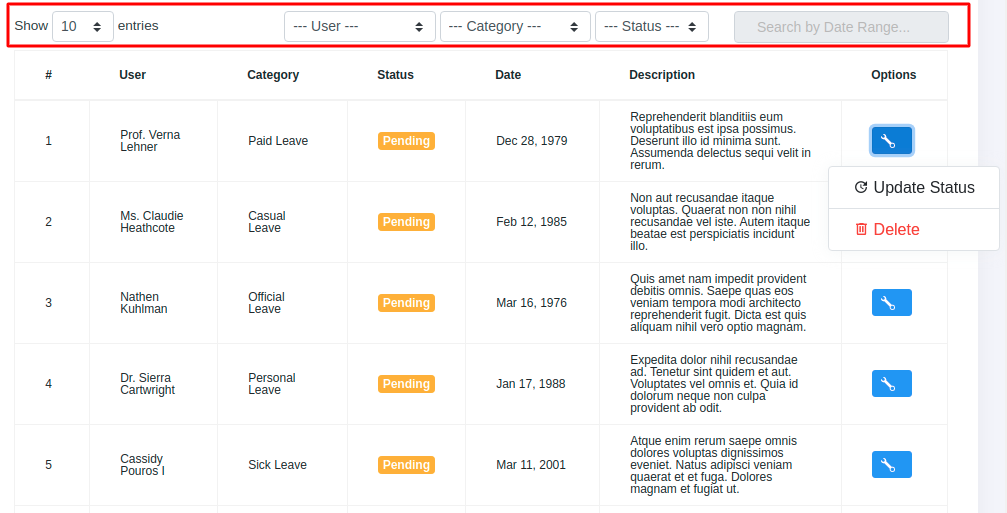Click the Pending badge for Ms. Claudie Heathcote

point(406,222)
